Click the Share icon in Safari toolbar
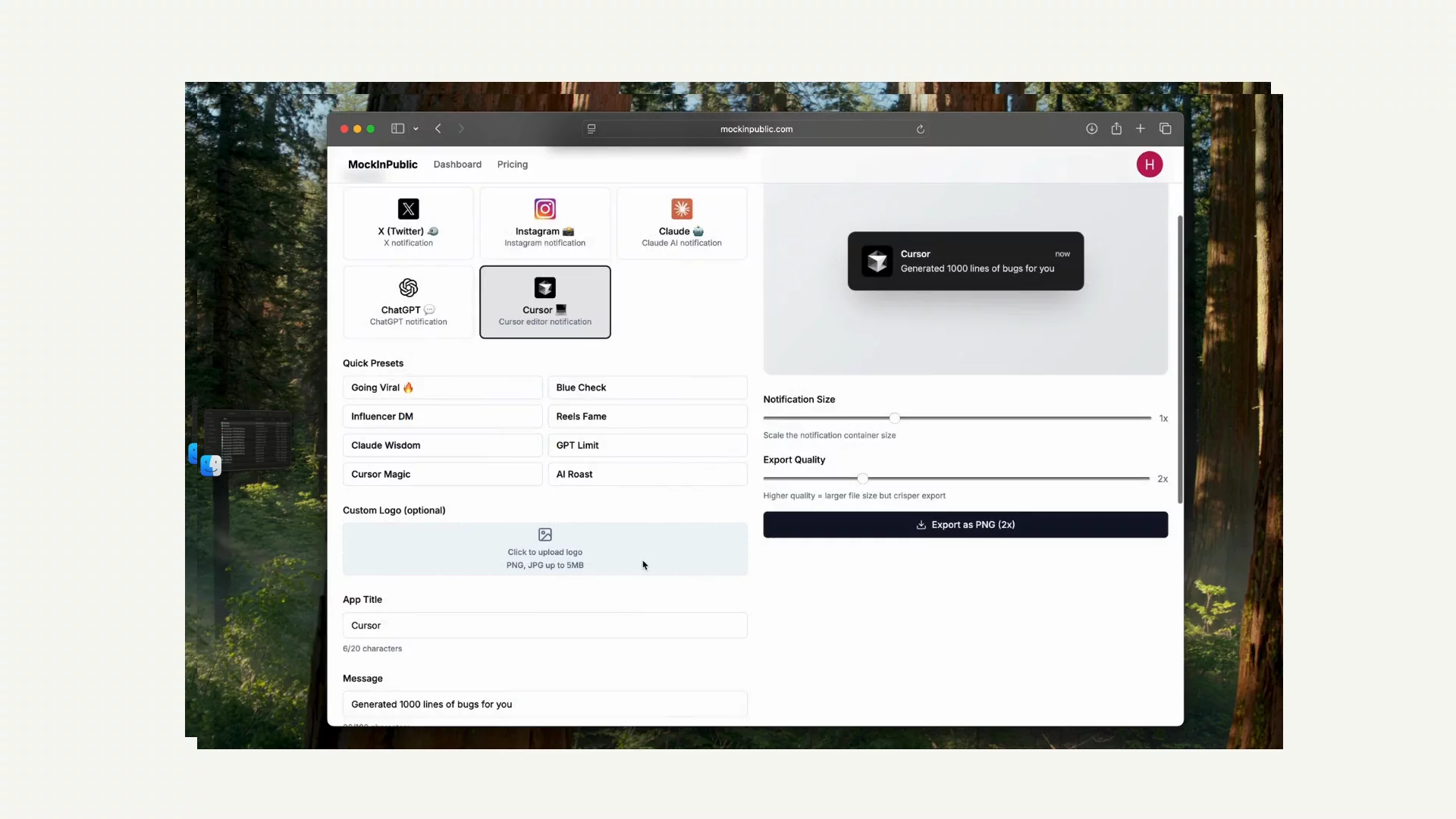 (x=1116, y=128)
